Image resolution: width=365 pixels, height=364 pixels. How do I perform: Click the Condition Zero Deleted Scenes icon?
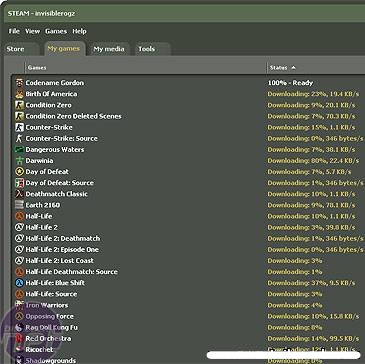tap(20, 116)
